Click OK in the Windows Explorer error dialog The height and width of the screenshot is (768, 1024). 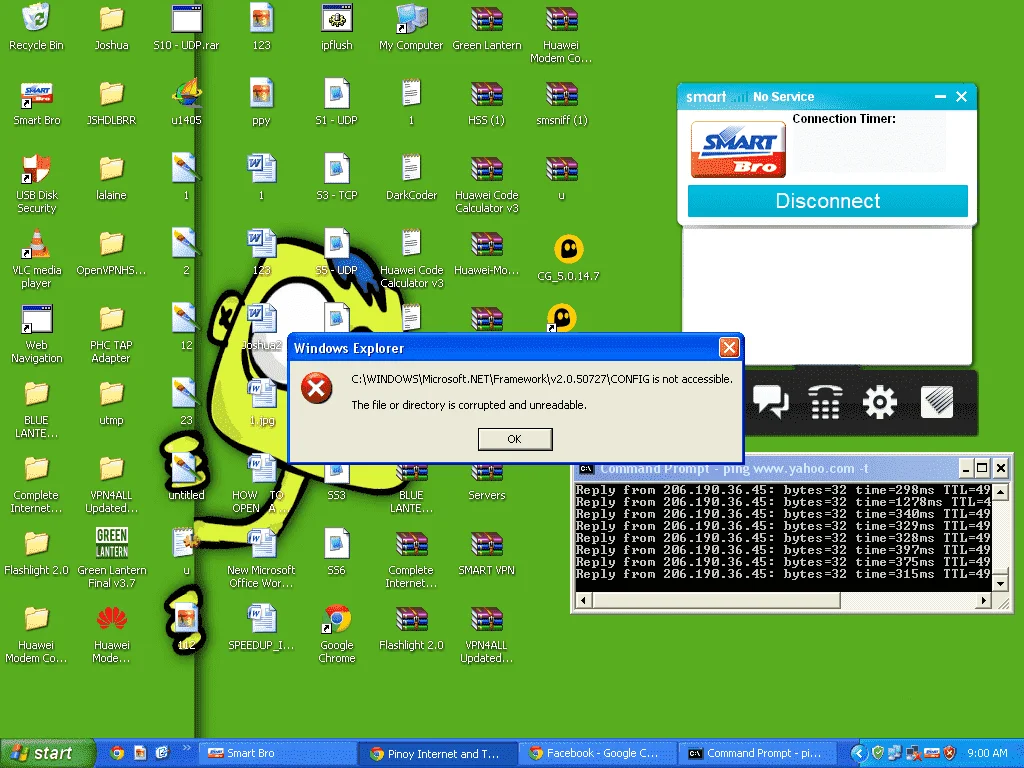515,439
